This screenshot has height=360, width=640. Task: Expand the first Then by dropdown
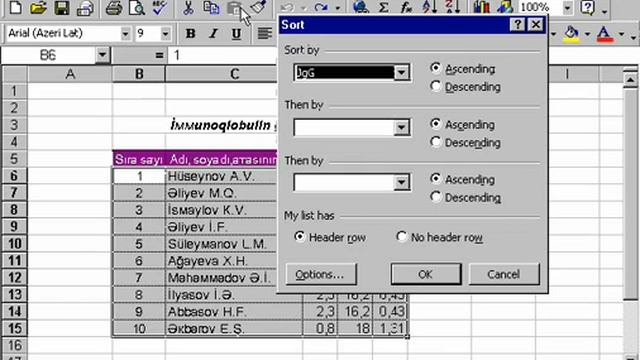(402, 127)
